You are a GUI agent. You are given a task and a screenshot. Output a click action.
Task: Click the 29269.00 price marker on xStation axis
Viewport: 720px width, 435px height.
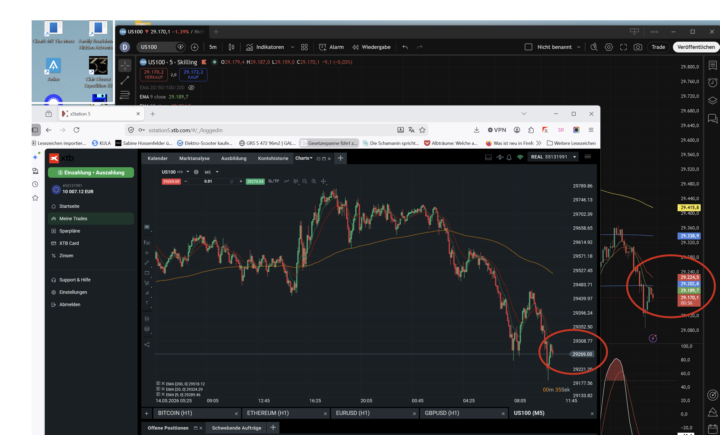582,354
